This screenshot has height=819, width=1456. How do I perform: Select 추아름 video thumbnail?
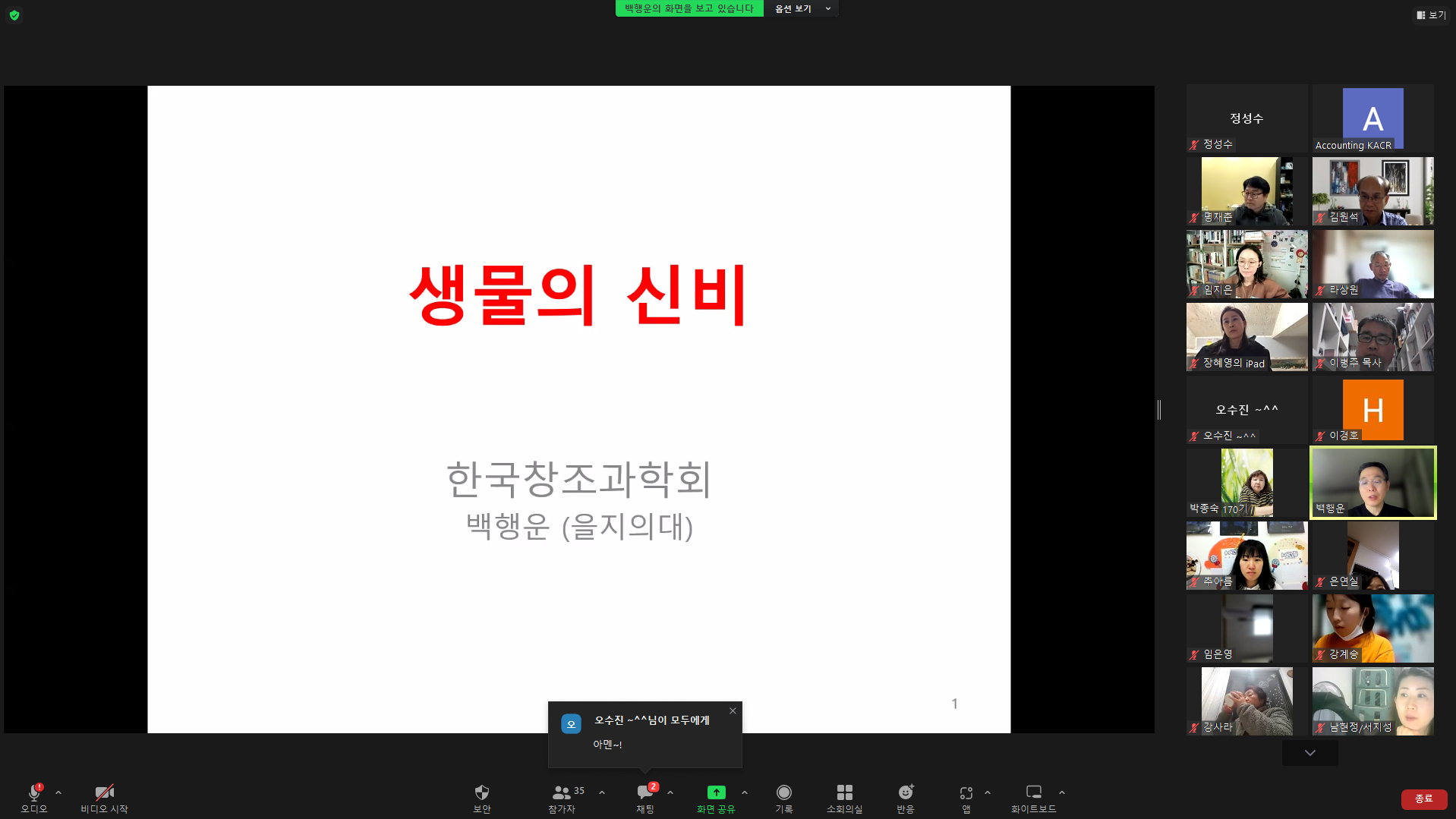[x=1247, y=556]
